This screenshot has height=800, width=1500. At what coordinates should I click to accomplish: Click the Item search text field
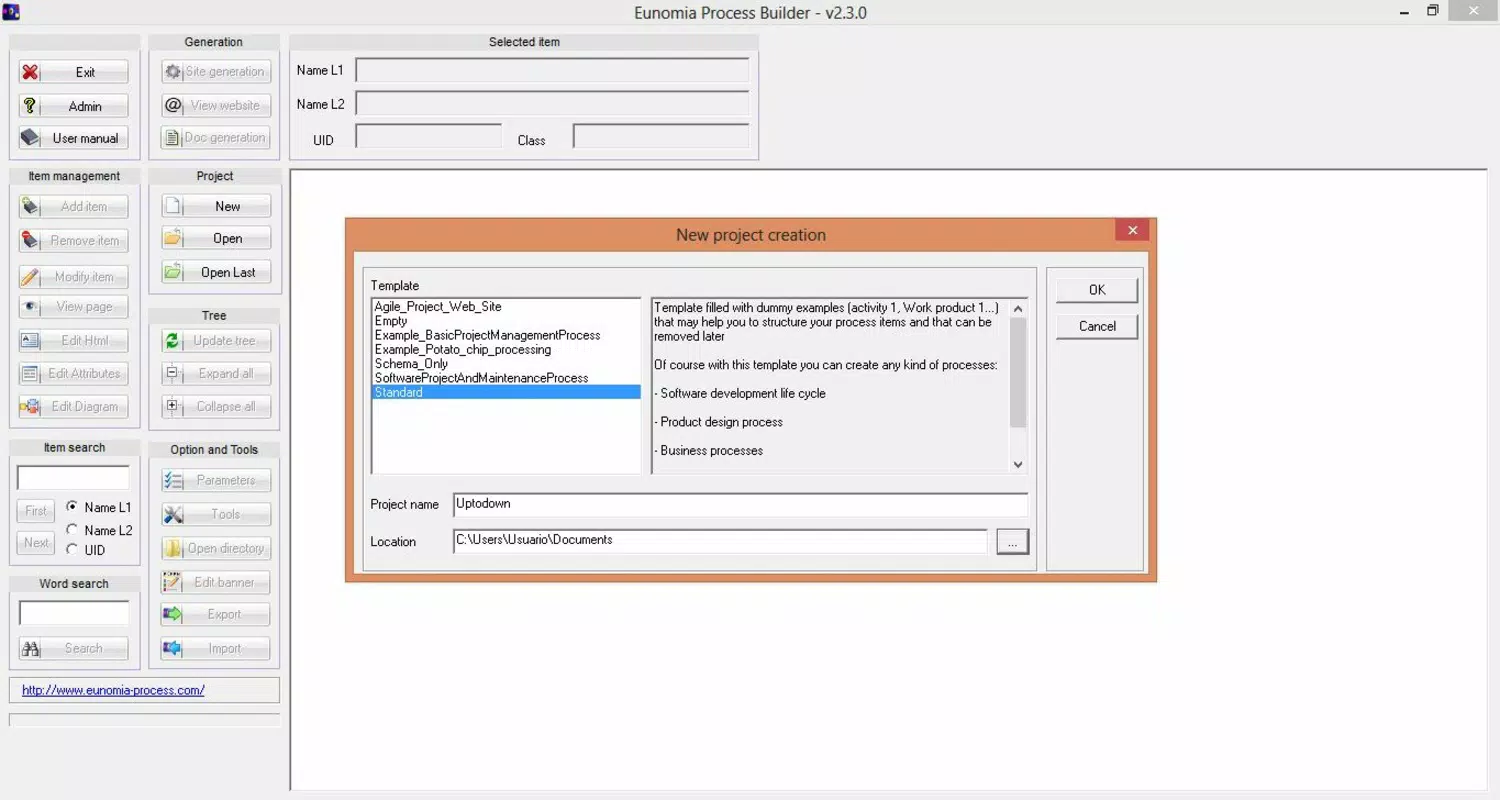tap(73, 478)
